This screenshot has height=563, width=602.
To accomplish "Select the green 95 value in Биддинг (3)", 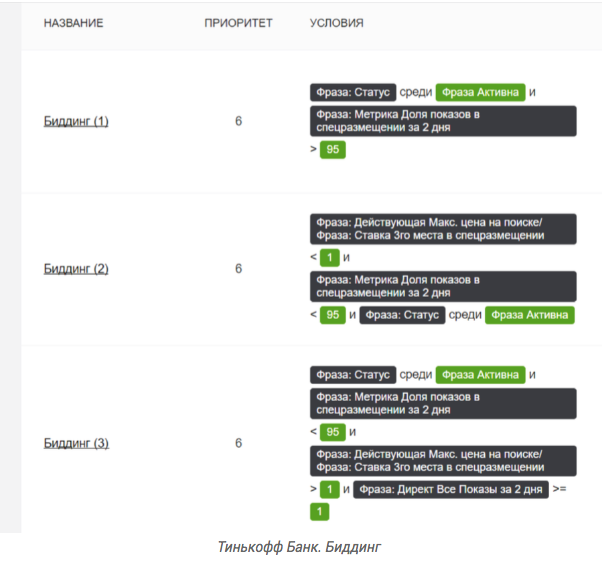I will pyautogui.click(x=332, y=432).
